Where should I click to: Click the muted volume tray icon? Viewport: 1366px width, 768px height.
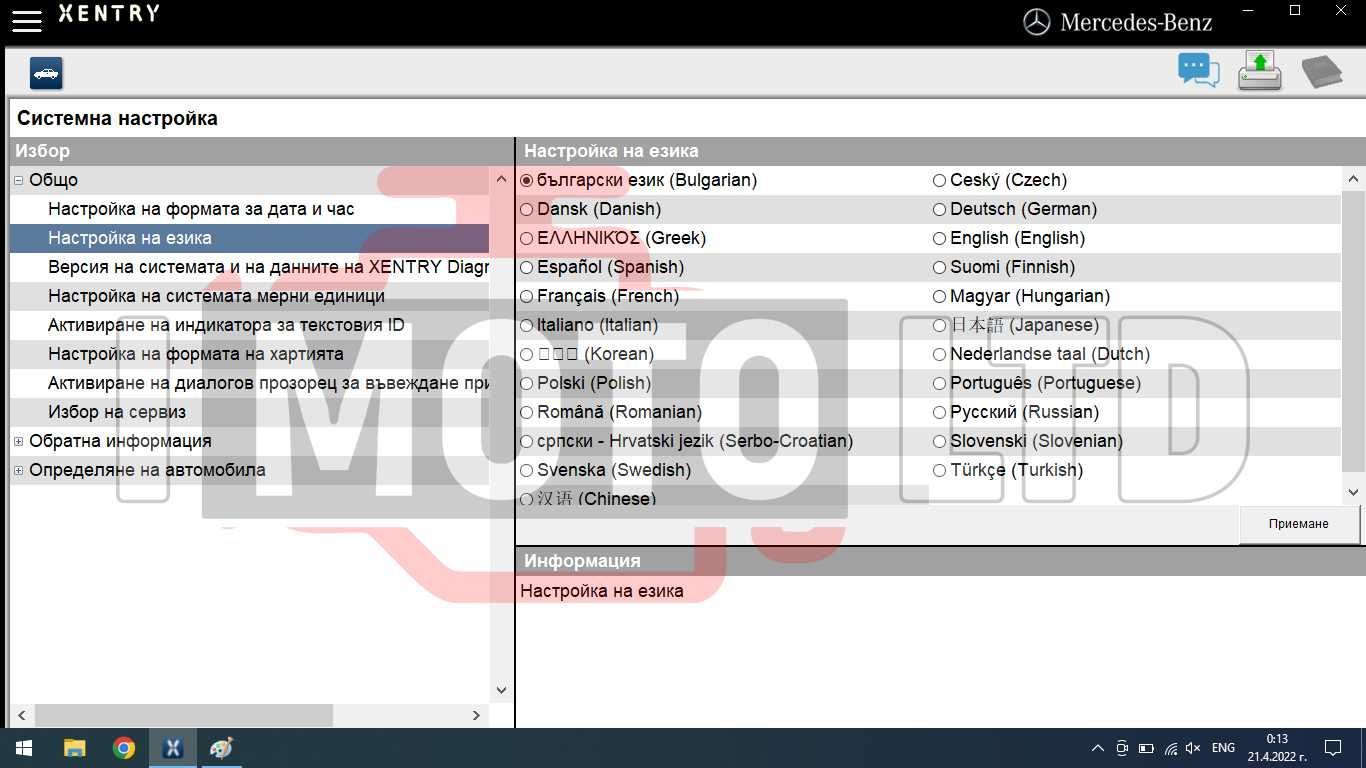pos(1193,748)
